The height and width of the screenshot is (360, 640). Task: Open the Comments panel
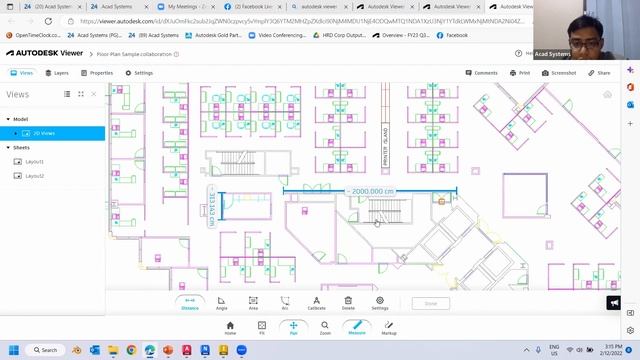pos(481,73)
